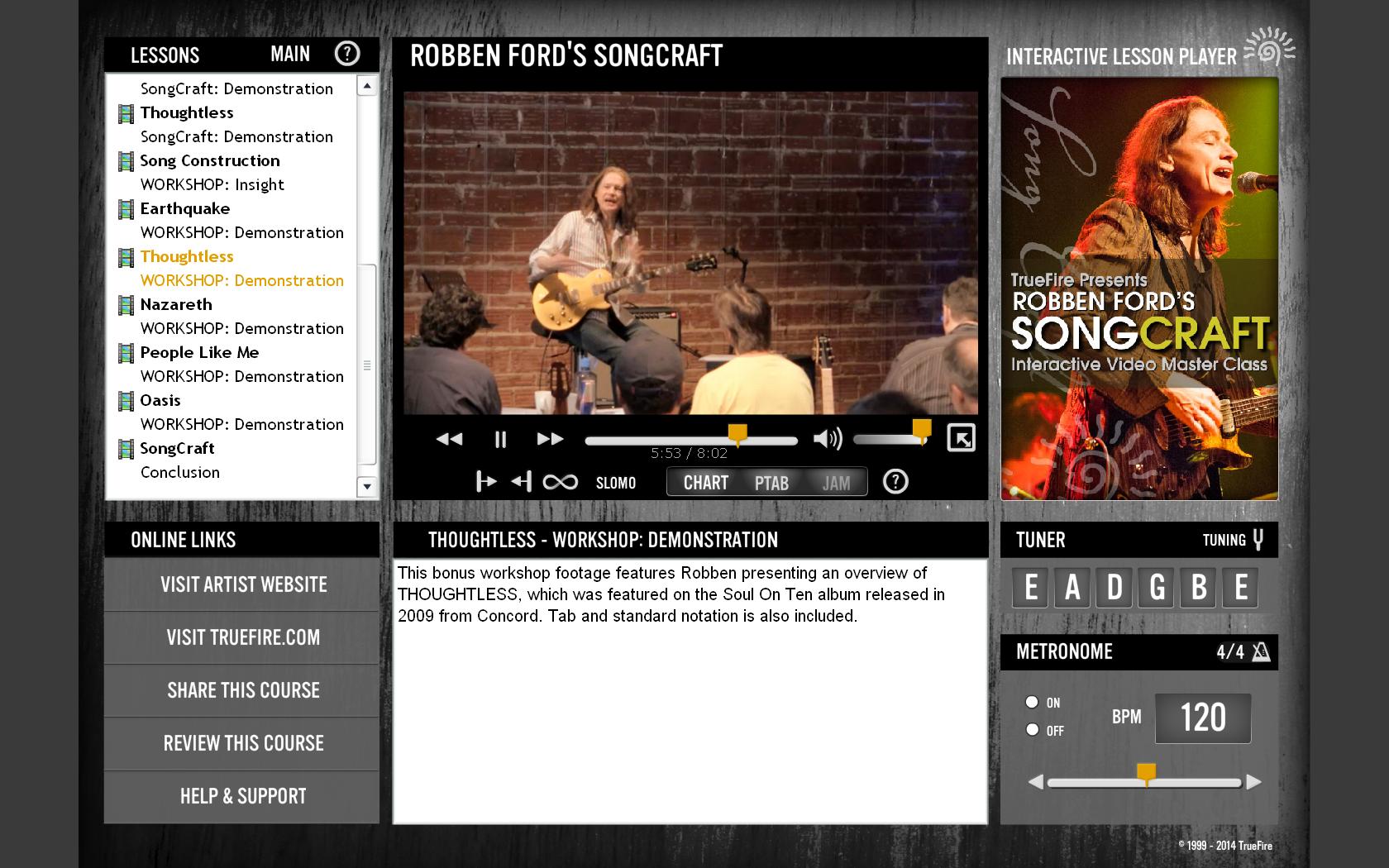This screenshot has height=868, width=1389.
Task: Click the volume slider handle
Action: pyautogui.click(x=922, y=429)
